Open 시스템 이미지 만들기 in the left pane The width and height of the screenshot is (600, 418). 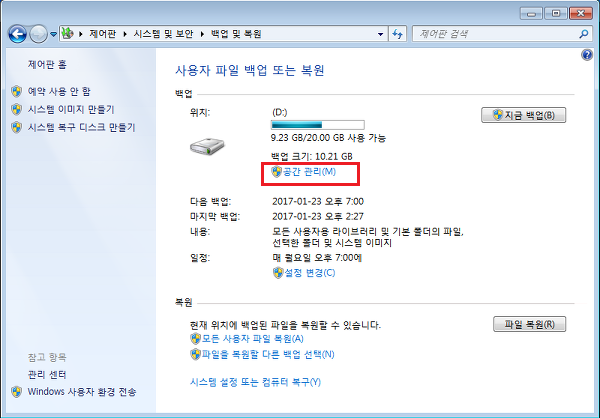pos(71,109)
